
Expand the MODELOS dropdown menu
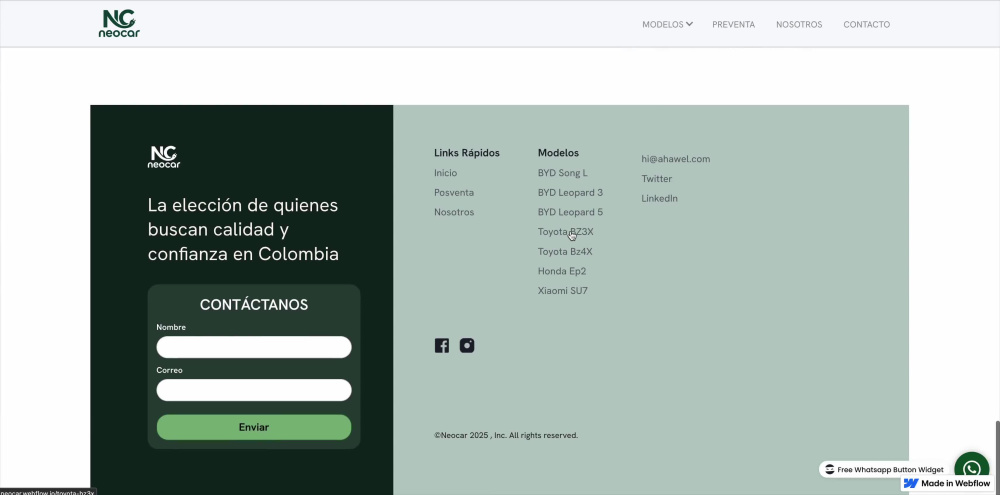667,24
